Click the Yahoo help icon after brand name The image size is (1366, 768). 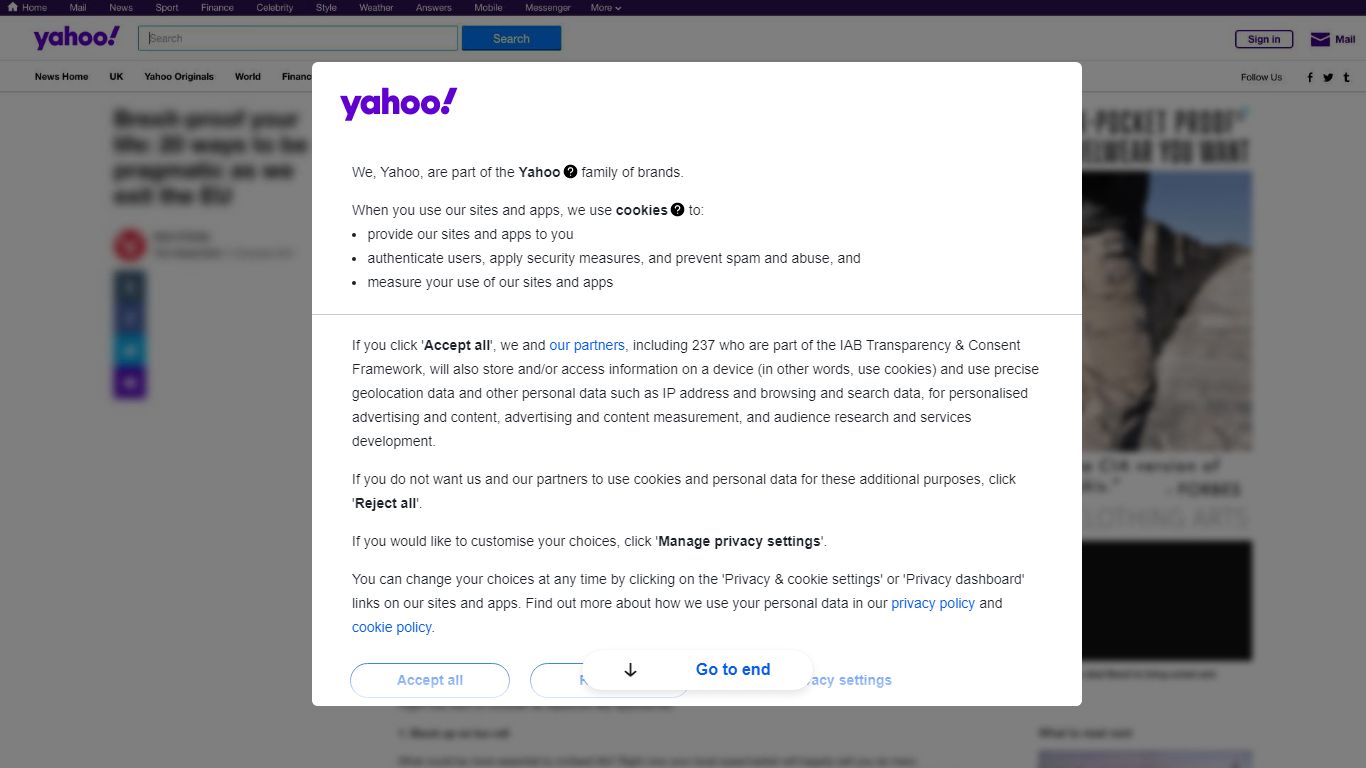tap(570, 171)
